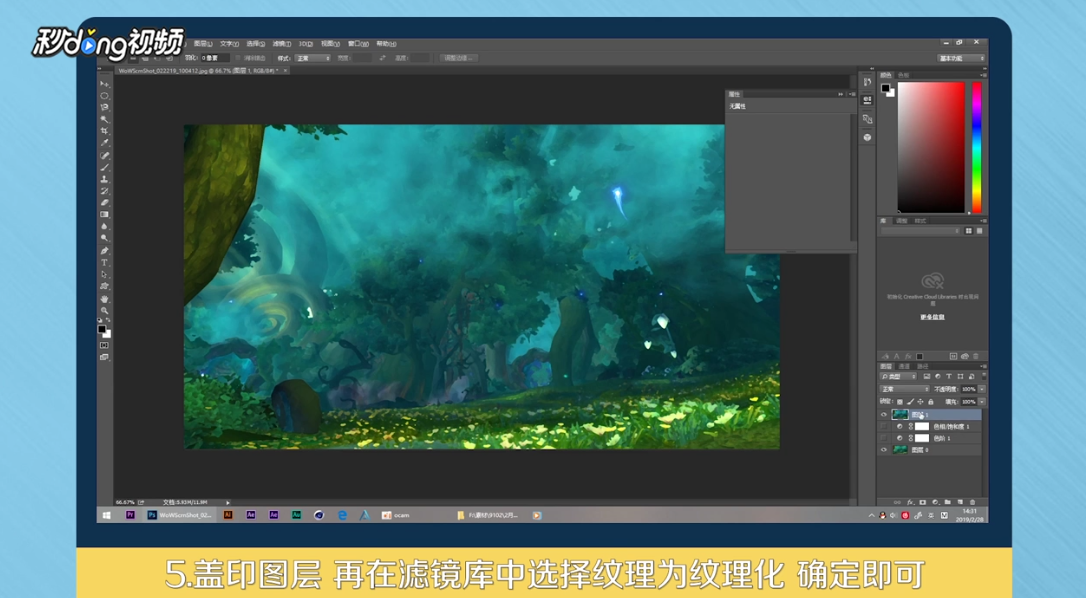Viewport: 1086px width, 598px height.
Task: Pick a color in the red color field
Action: [931, 147]
